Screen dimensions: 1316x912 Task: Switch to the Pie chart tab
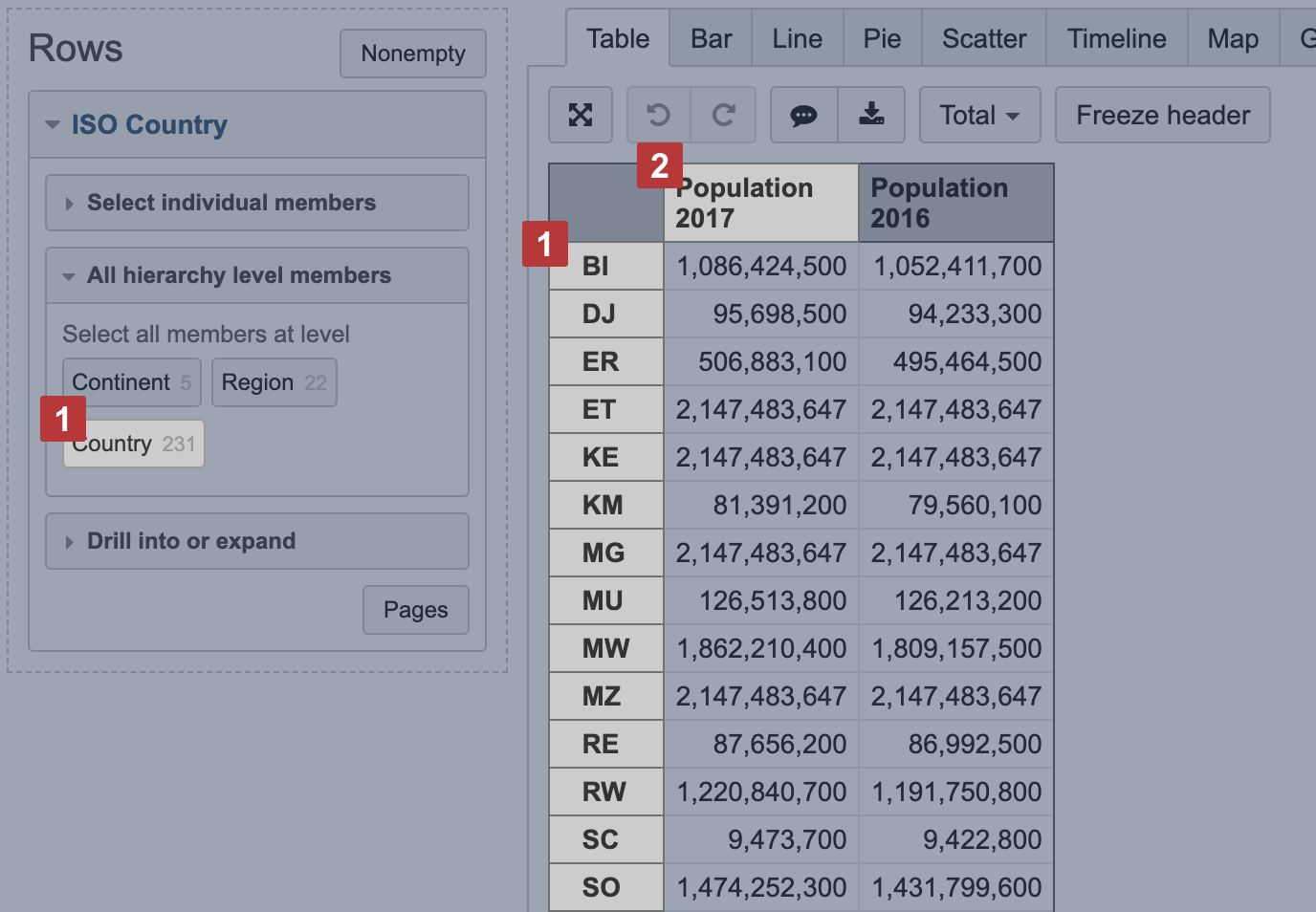[x=882, y=38]
